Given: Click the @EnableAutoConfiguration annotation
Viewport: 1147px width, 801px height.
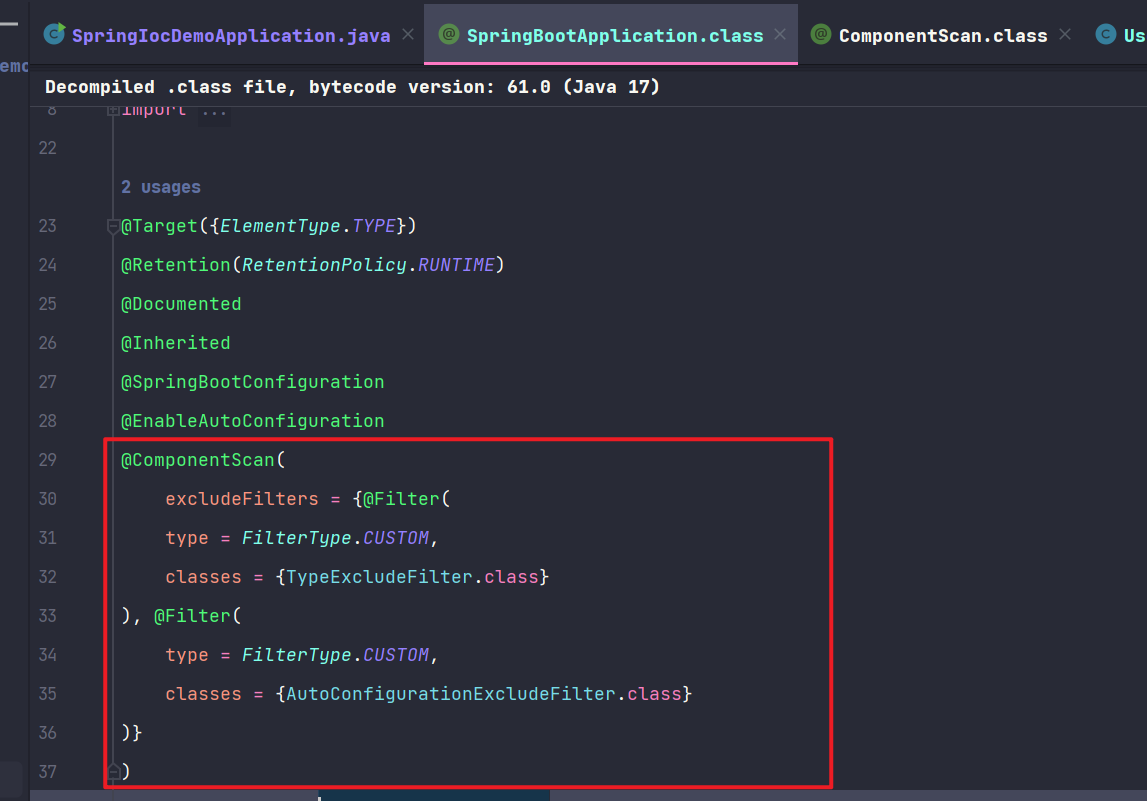Looking at the screenshot, I should 252,421.
